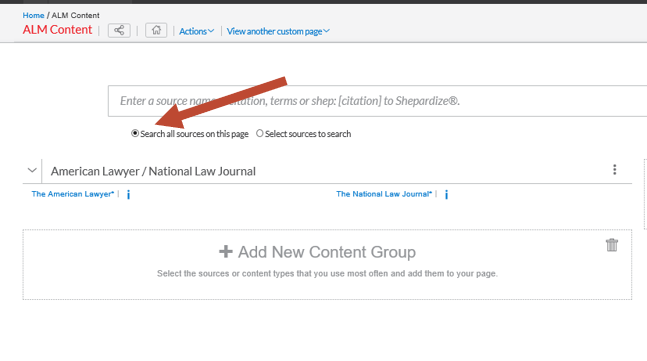The width and height of the screenshot is (647, 361).
Task: Select 'Select sources to search' radio
Action: (260, 133)
